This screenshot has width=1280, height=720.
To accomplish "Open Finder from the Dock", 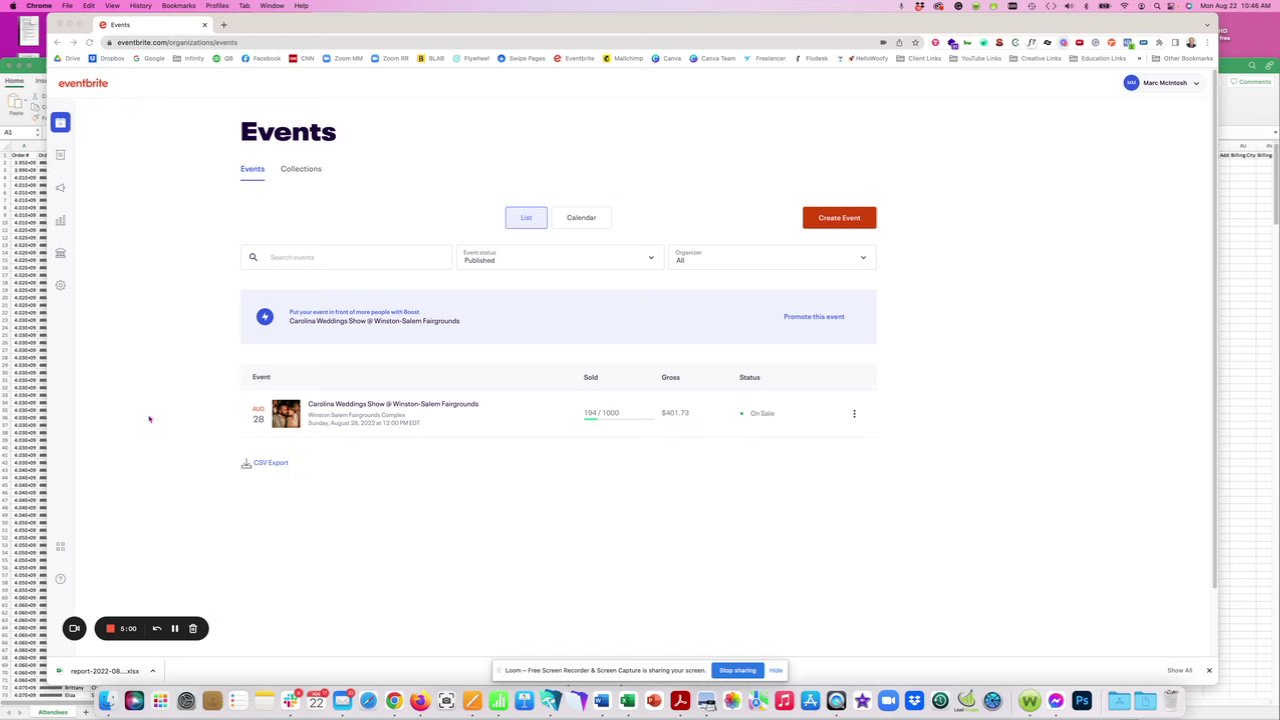I will click(x=108, y=701).
